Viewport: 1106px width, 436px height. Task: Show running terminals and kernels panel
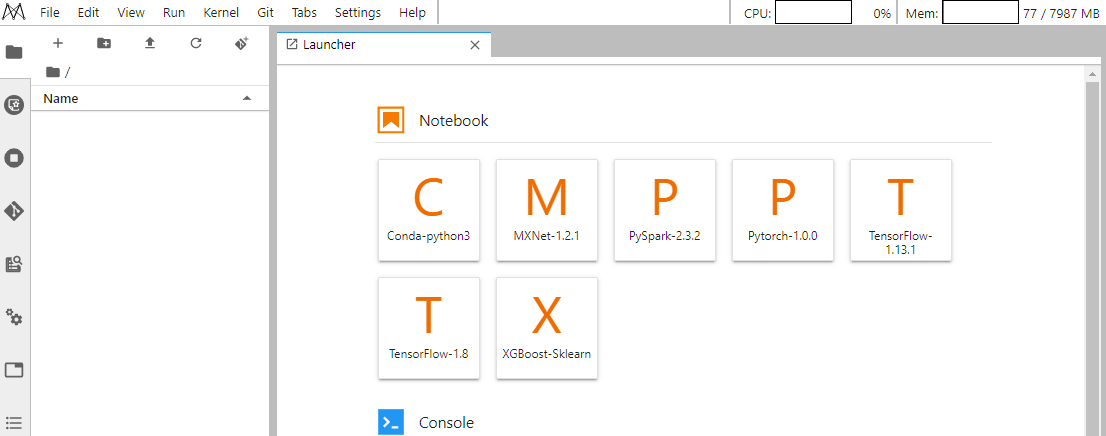(14, 158)
